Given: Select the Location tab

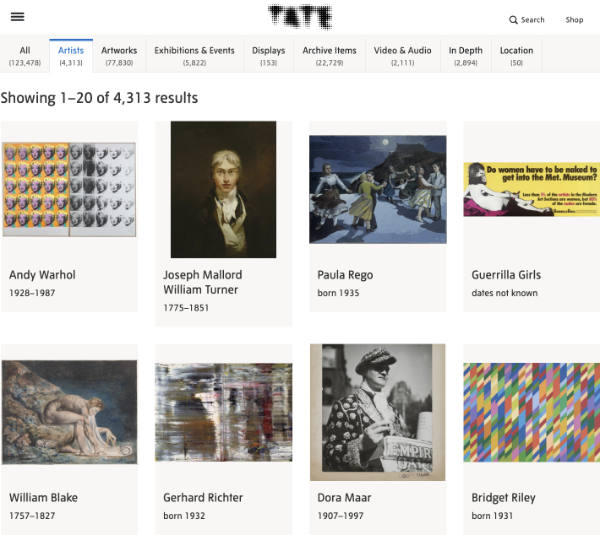Looking at the screenshot, I should coord(517,56).
